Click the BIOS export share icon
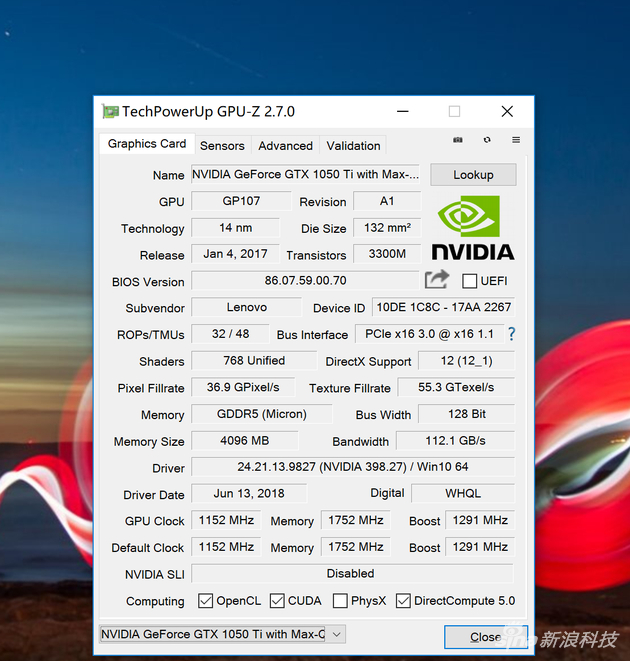Image resolution: width=630 pixels, height=661 pixels. [436, 279]
